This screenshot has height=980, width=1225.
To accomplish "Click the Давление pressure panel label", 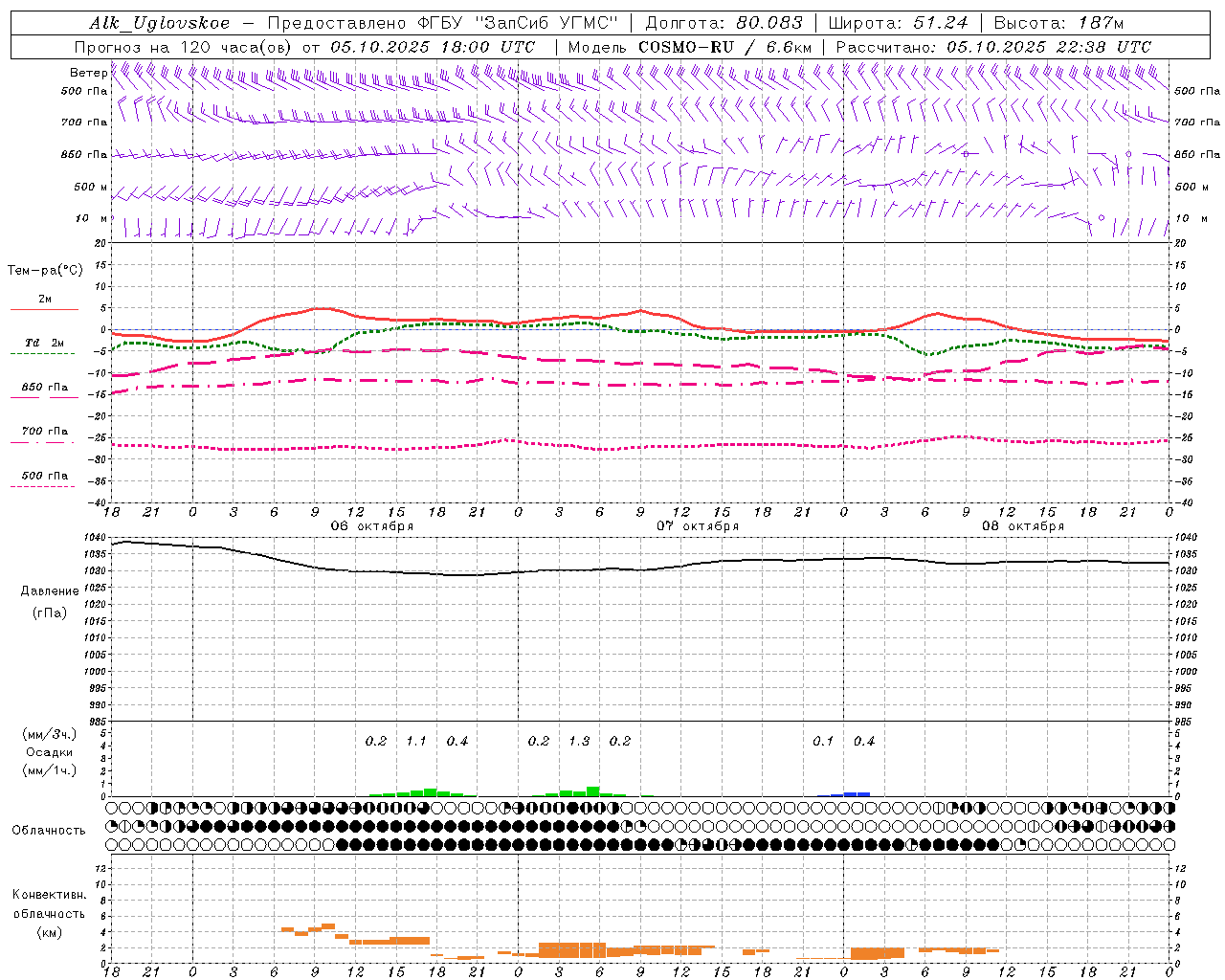I will tap(50, 591).
